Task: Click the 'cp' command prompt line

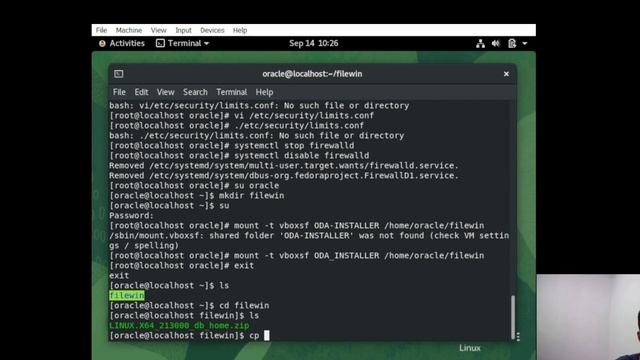Action: (189, 336)
